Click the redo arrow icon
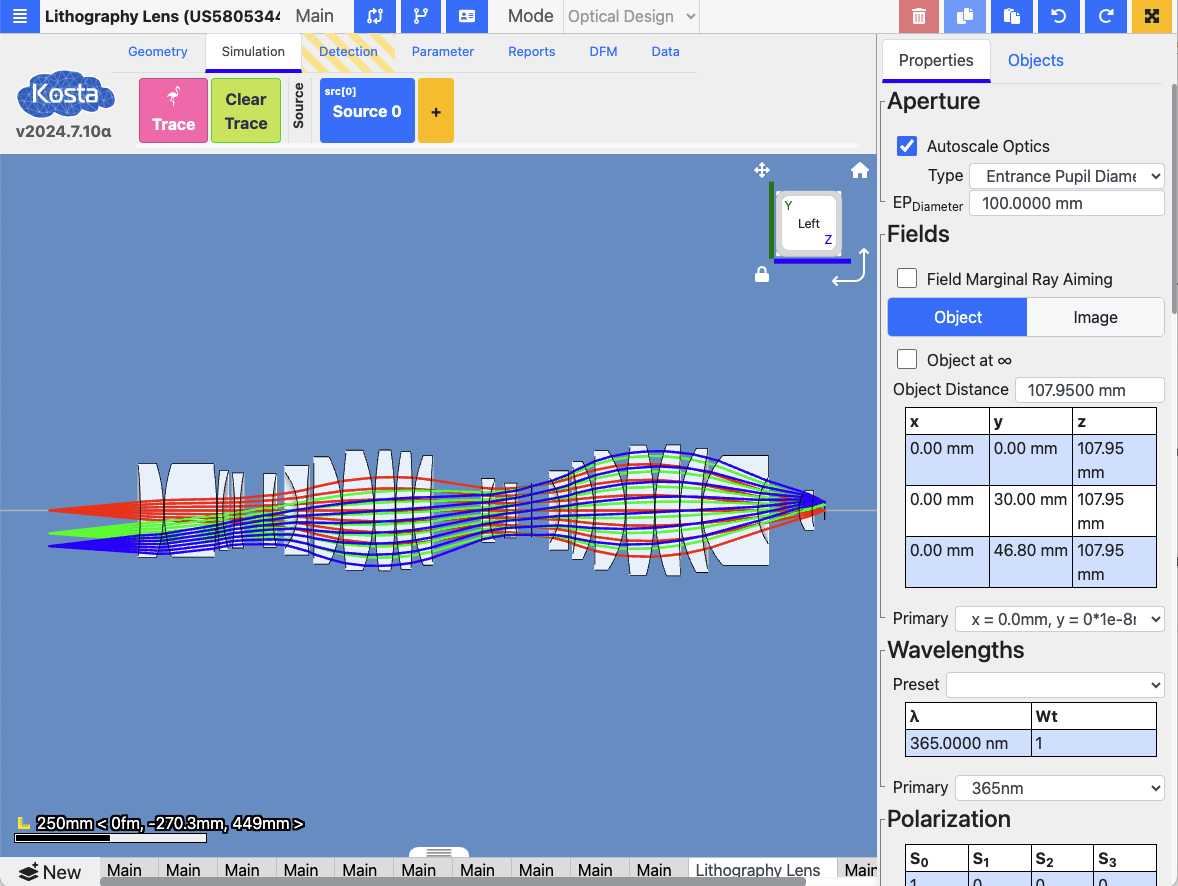This screenshot has width=1178, height=886. pyautogui.click(x=1105, y=16)
